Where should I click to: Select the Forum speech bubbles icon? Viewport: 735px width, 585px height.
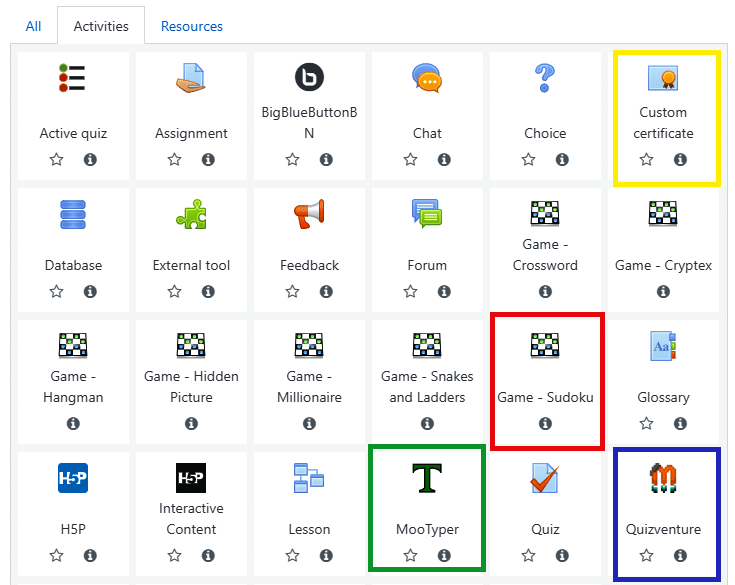click(x=427, y=213)
